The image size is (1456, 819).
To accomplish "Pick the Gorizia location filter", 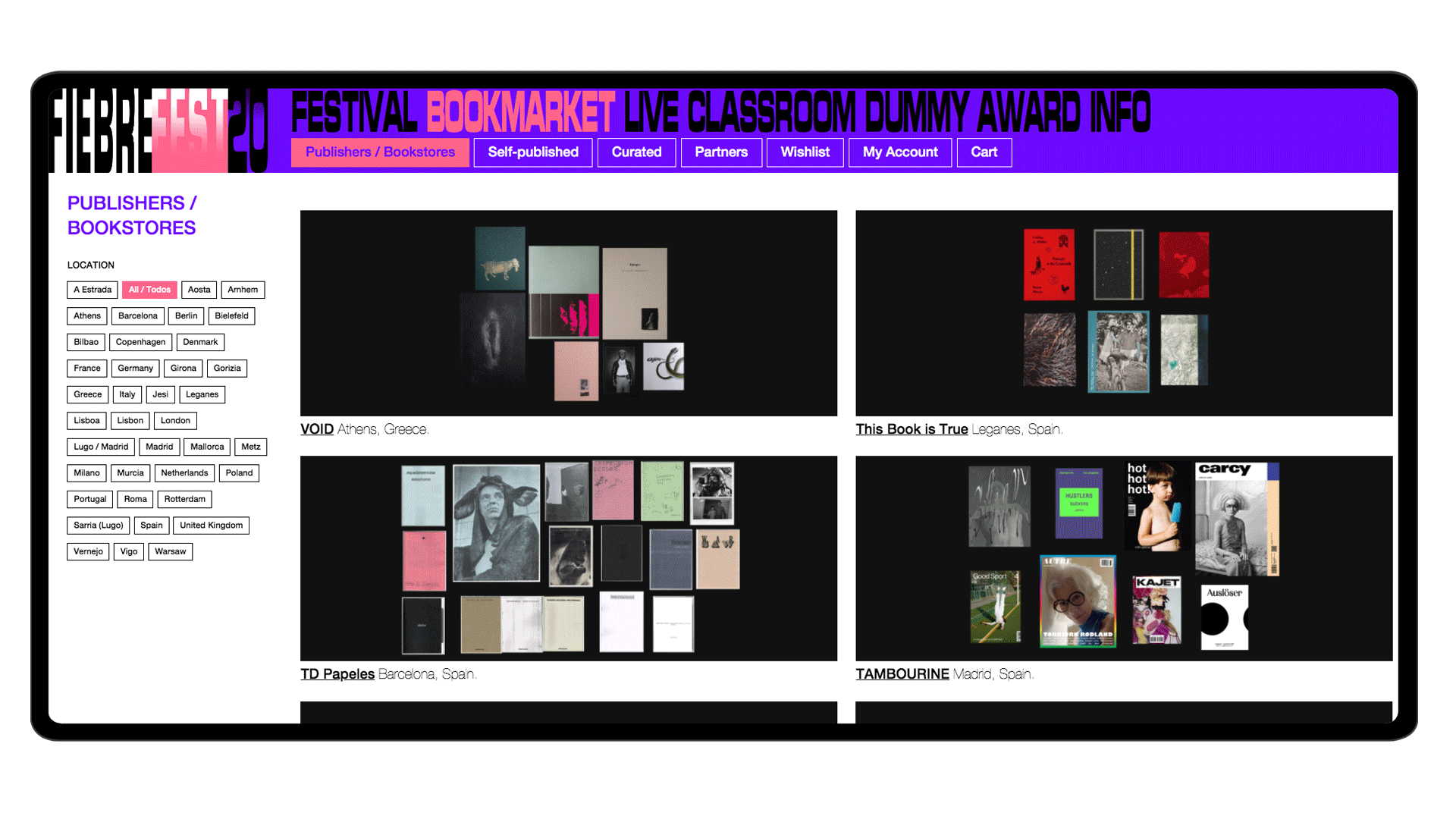I will pyautogui.click(x=227, y=369).
